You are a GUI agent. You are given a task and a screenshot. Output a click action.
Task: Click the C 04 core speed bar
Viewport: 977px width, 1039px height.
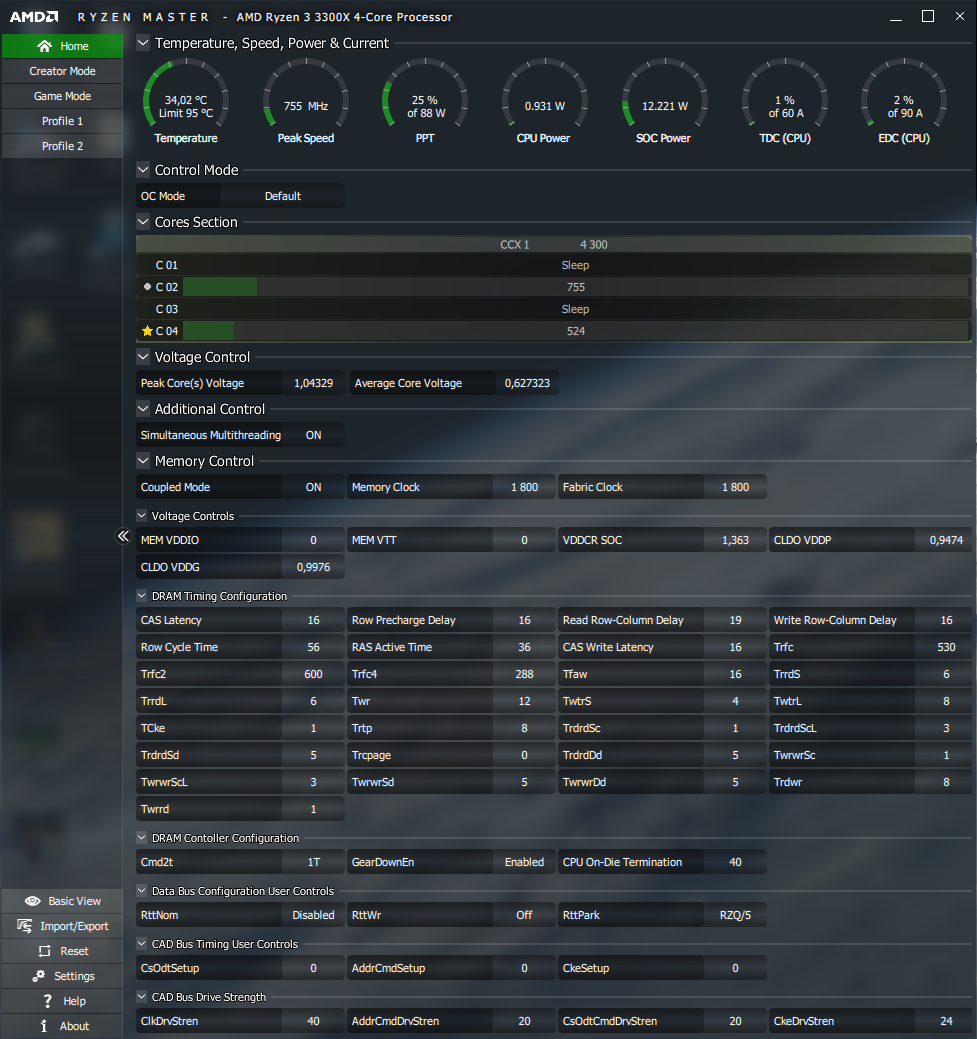tap(575, 331)
